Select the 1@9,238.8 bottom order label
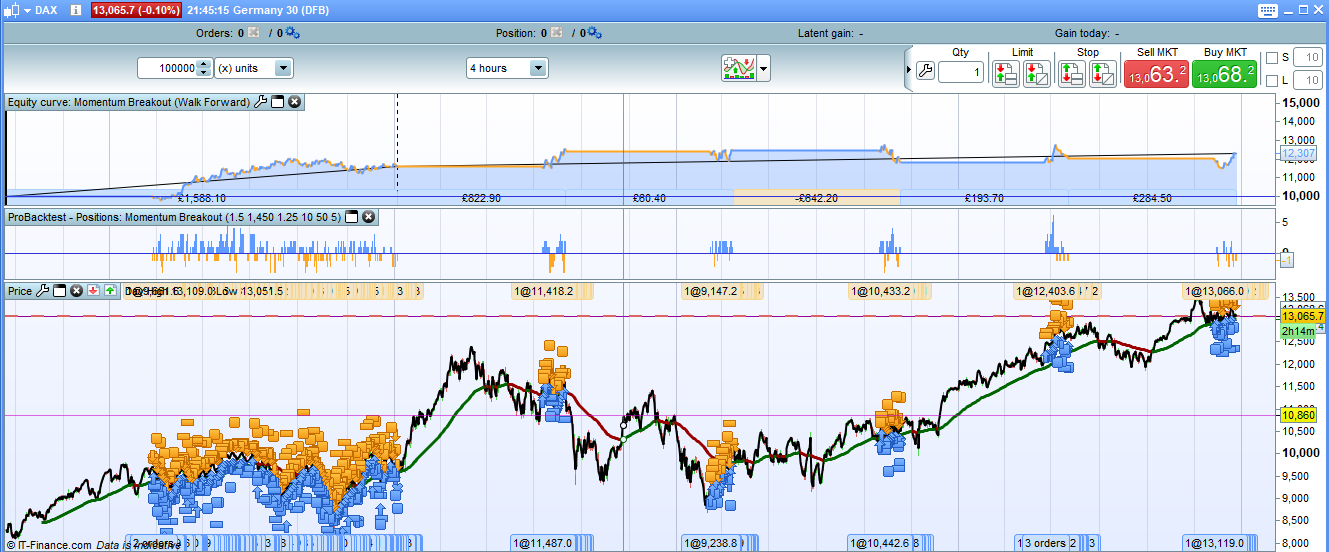This screenshot has height=552, width=1329. 711,543
